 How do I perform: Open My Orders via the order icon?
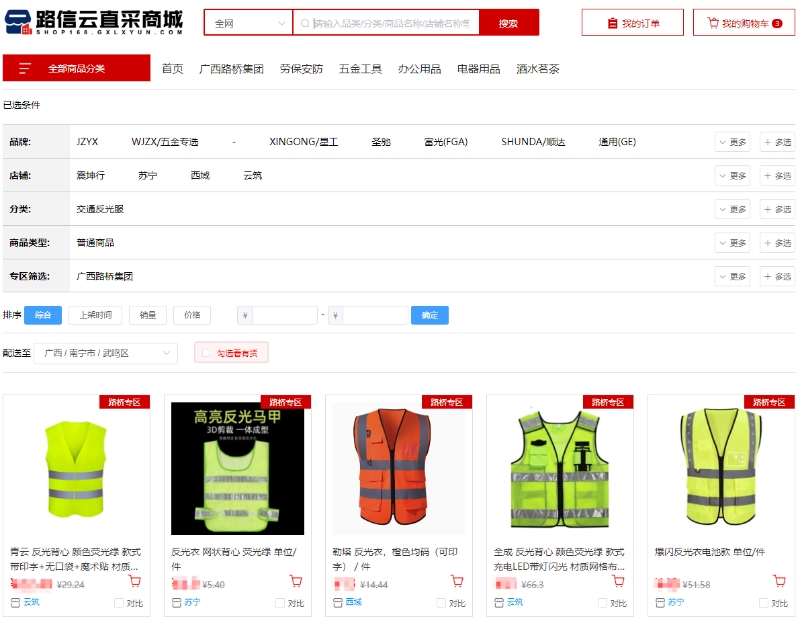634,22
